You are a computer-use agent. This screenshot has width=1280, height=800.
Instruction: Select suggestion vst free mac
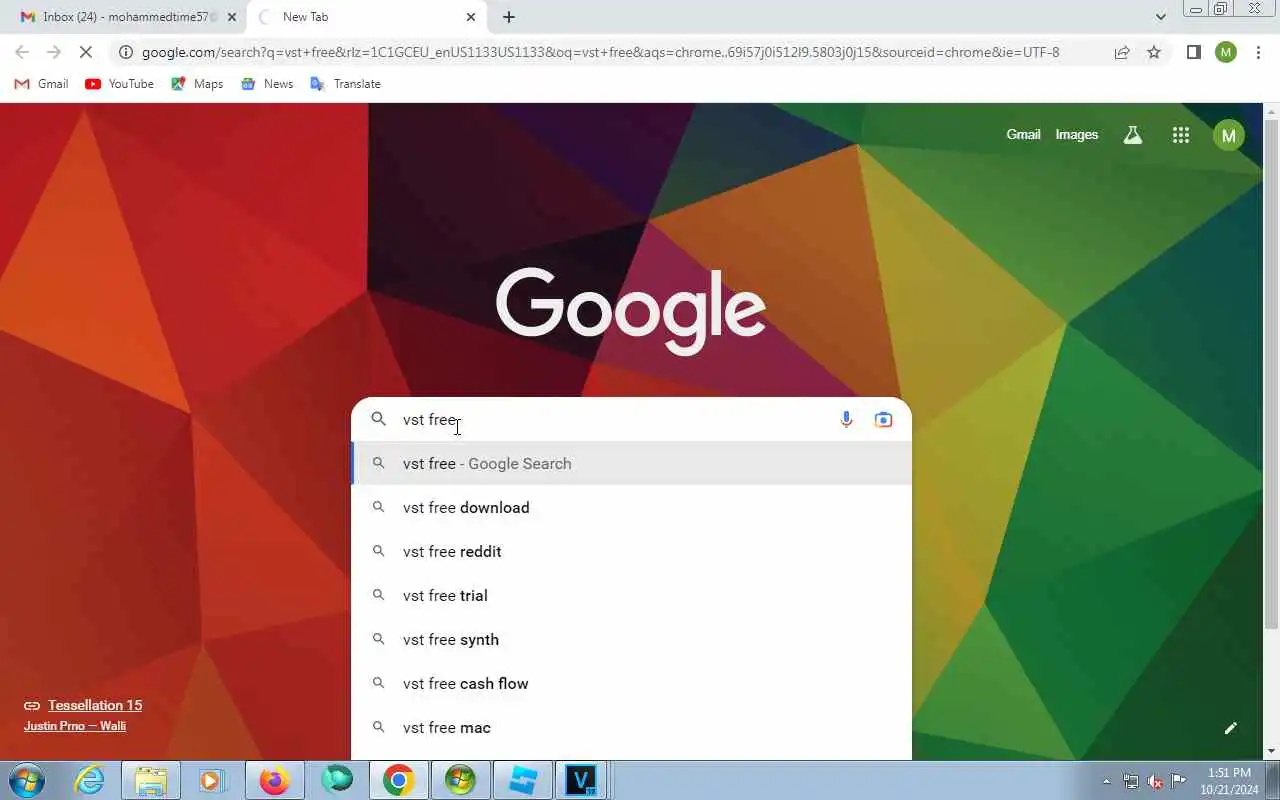(x=631, y=728)
